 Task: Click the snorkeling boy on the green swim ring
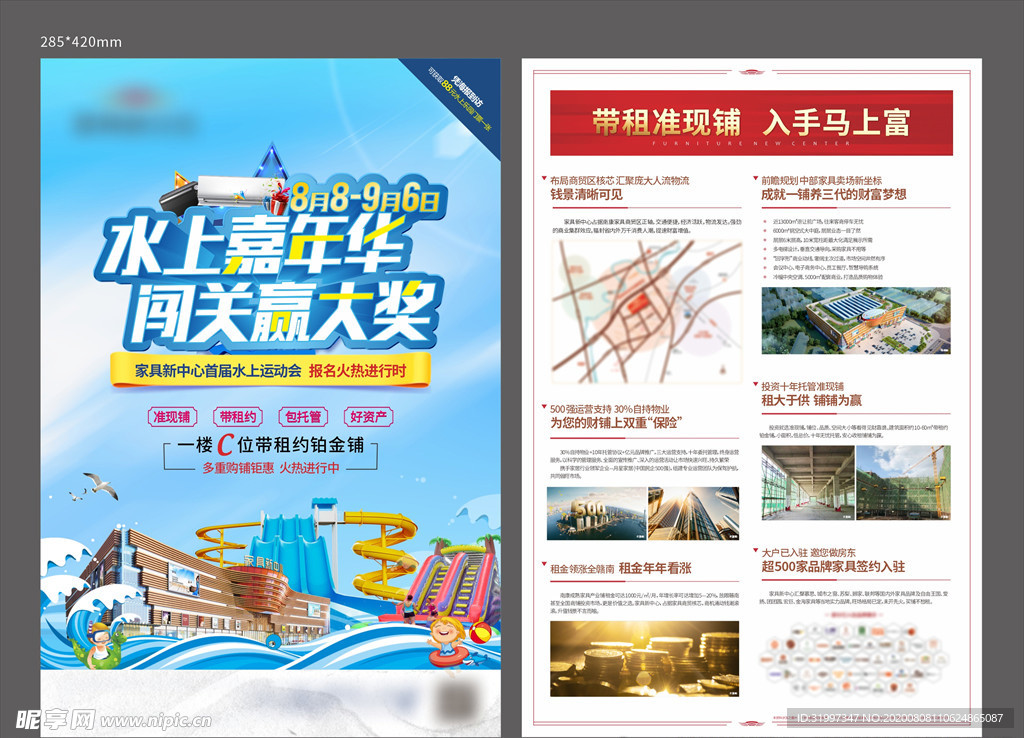pos(100,643)
